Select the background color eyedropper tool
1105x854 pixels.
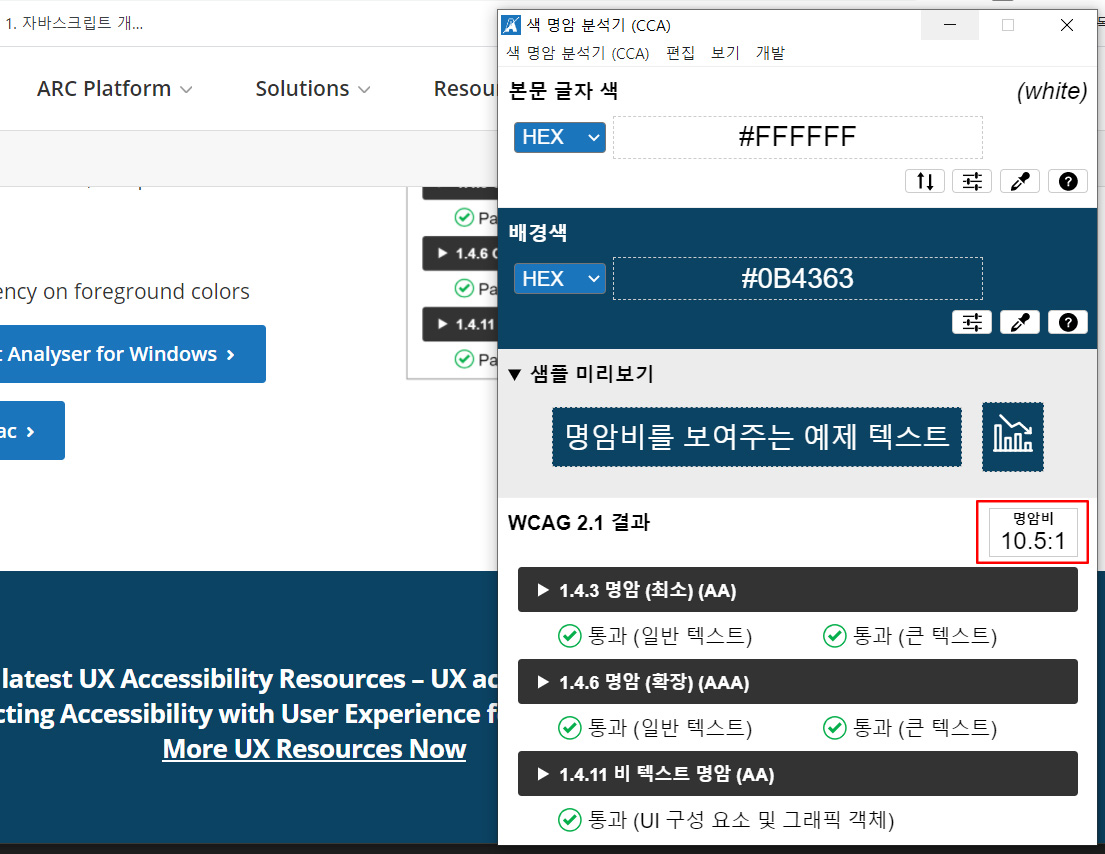(1019, 322)
